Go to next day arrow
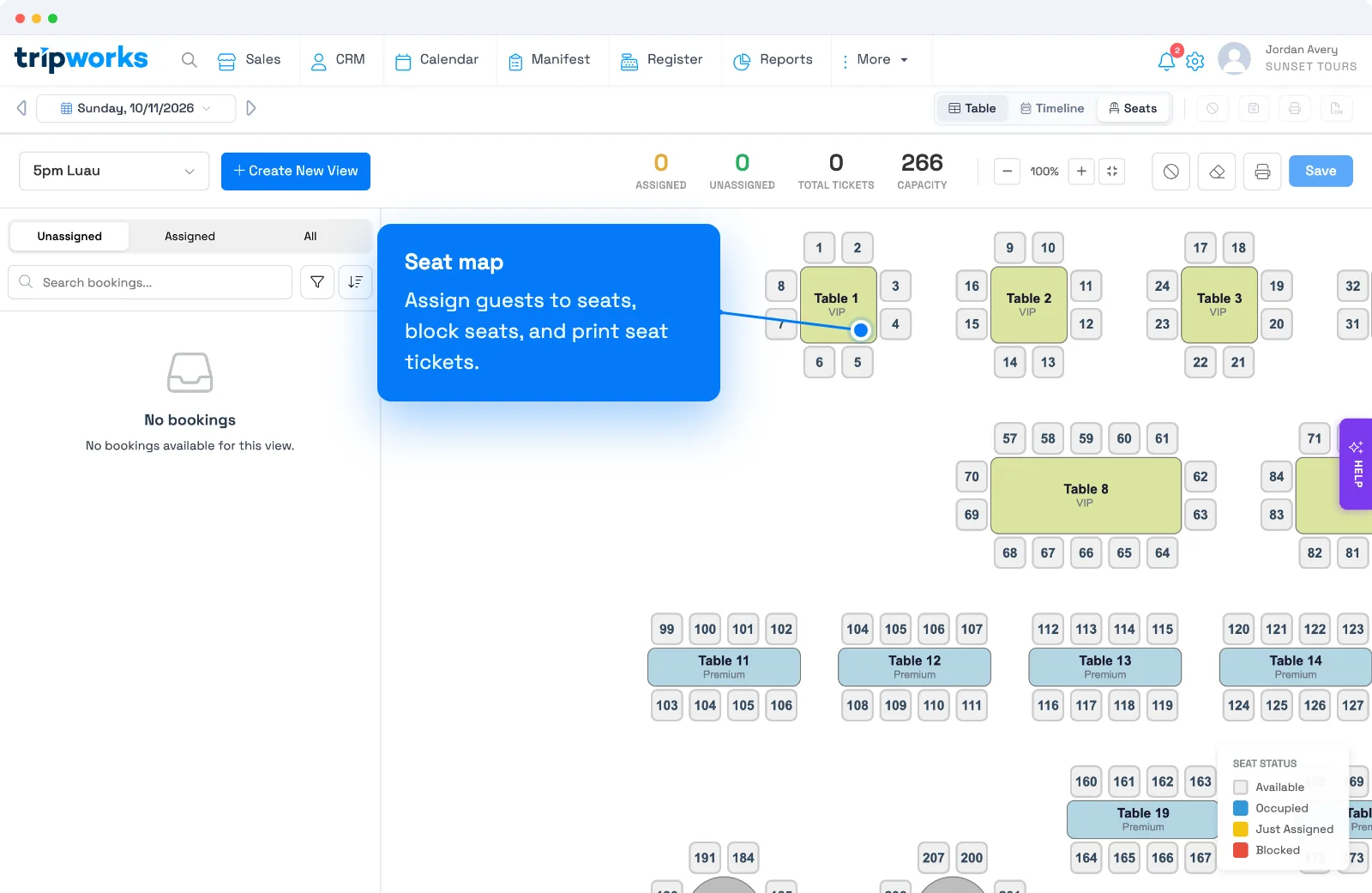This screenshot has height=893, width=1372. pos(251,108)
